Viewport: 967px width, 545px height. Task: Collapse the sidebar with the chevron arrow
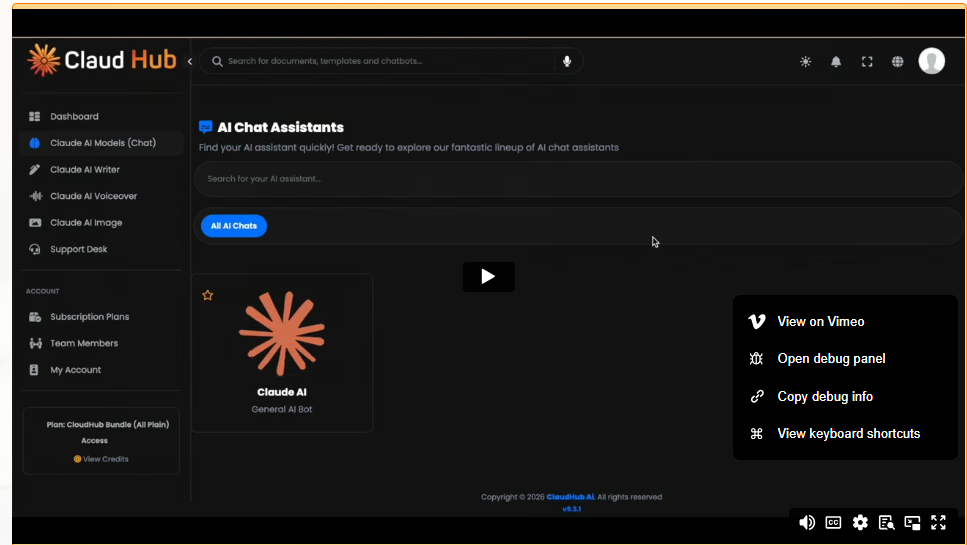(x=190, y=61)
